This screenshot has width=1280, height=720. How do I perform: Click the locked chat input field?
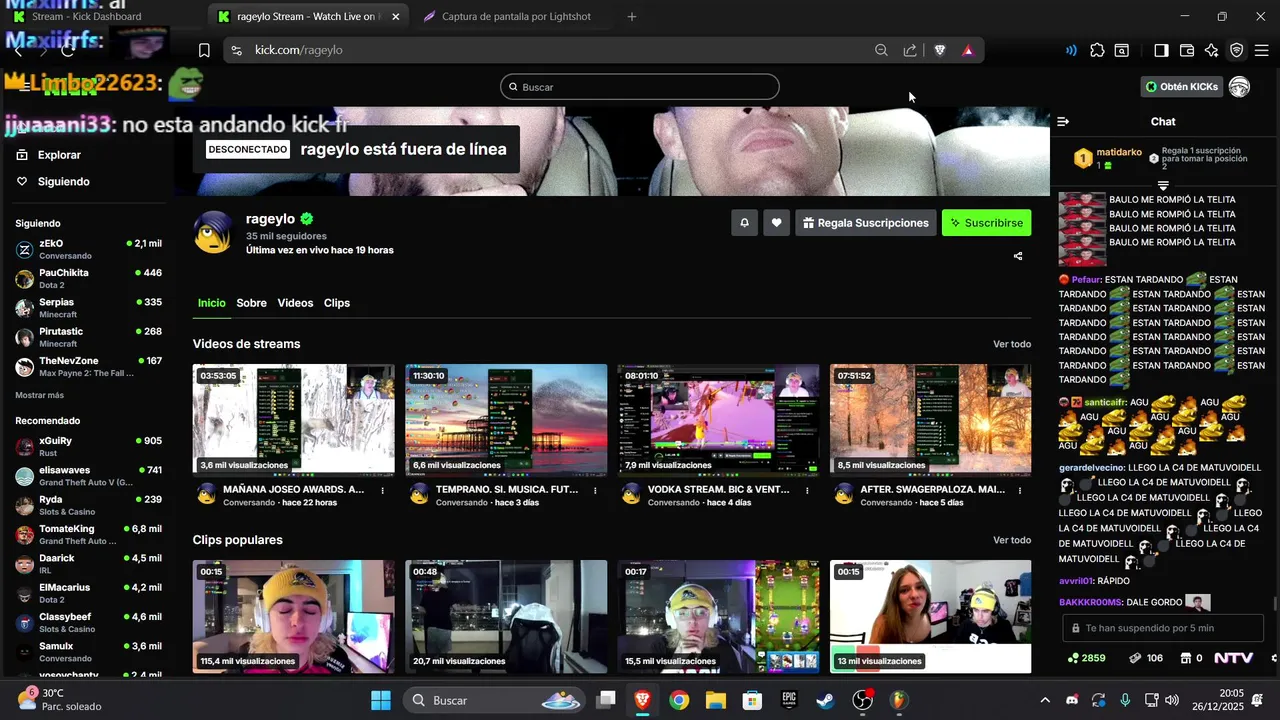pos(1163,628)
